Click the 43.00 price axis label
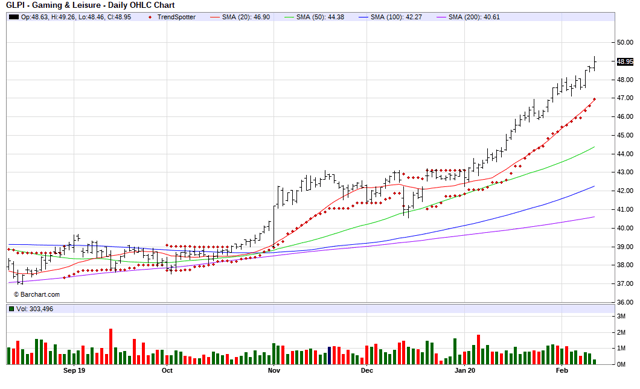Image resolution: width=640 pixels, height=389 pixels. [625, 172]
